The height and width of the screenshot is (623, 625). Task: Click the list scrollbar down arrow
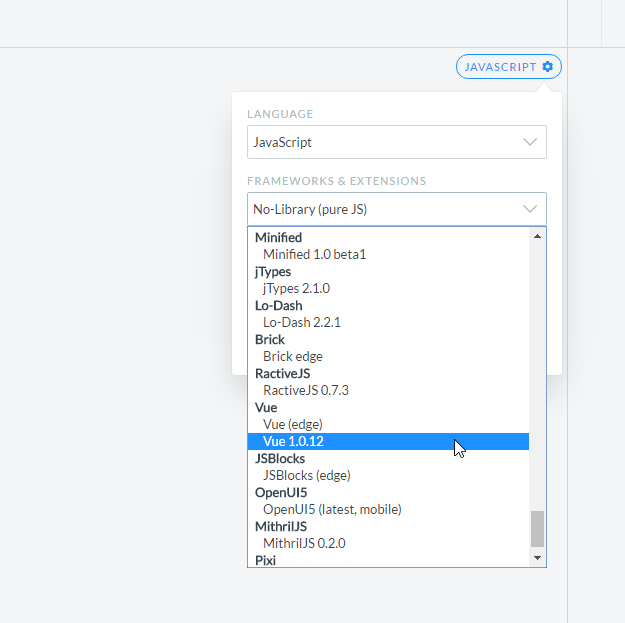coord(537,558)
